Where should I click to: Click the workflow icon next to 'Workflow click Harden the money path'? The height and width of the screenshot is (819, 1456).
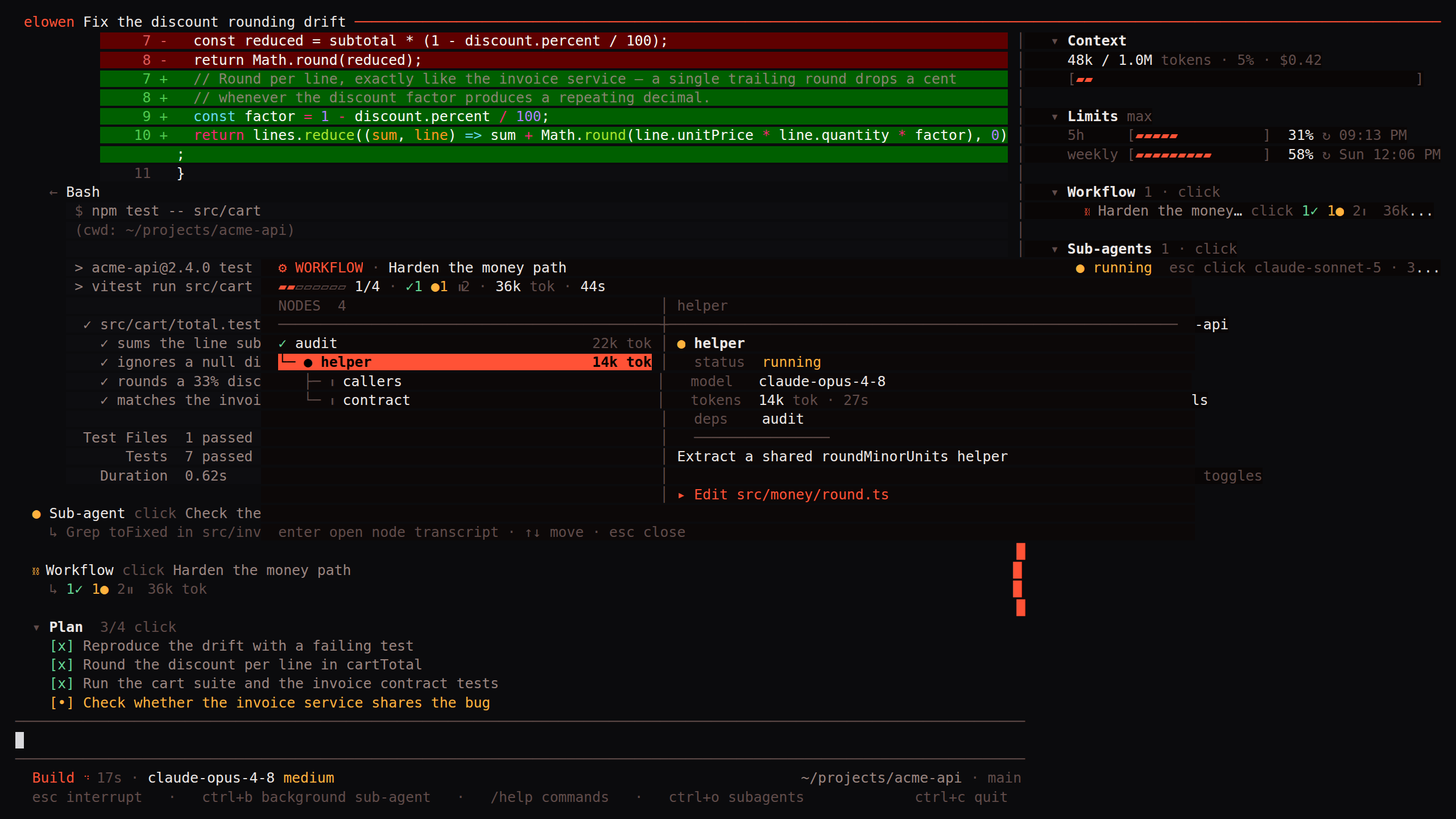[x=36, y=570]
